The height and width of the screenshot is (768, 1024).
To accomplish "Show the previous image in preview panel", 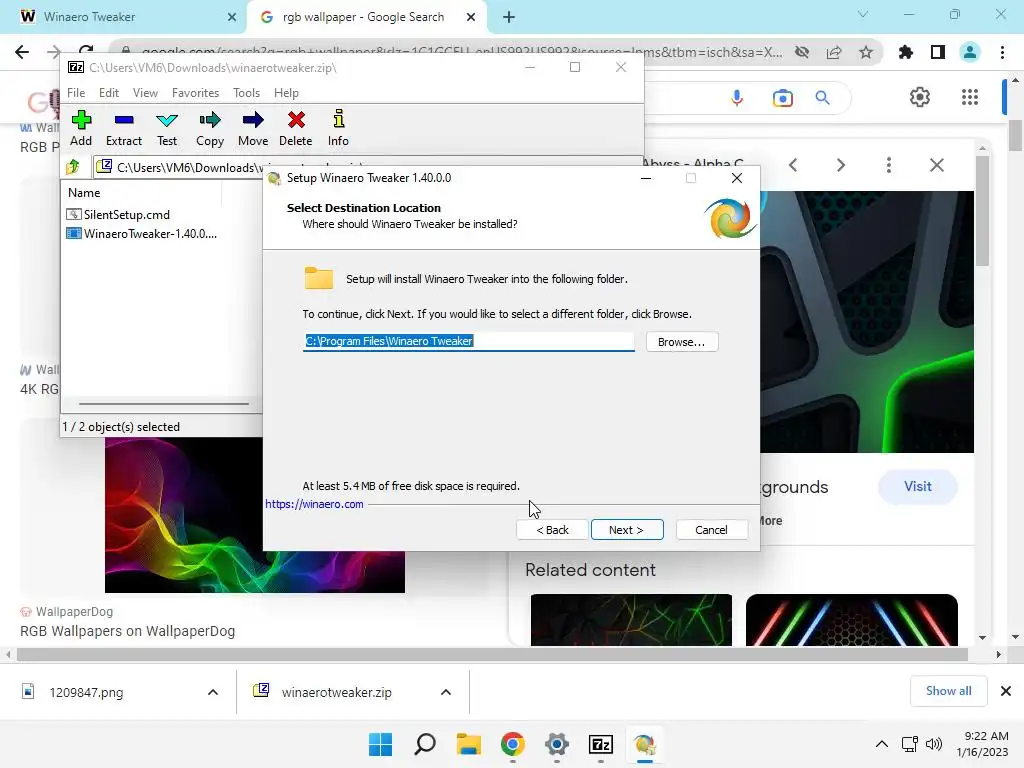I will coord(793,165).
